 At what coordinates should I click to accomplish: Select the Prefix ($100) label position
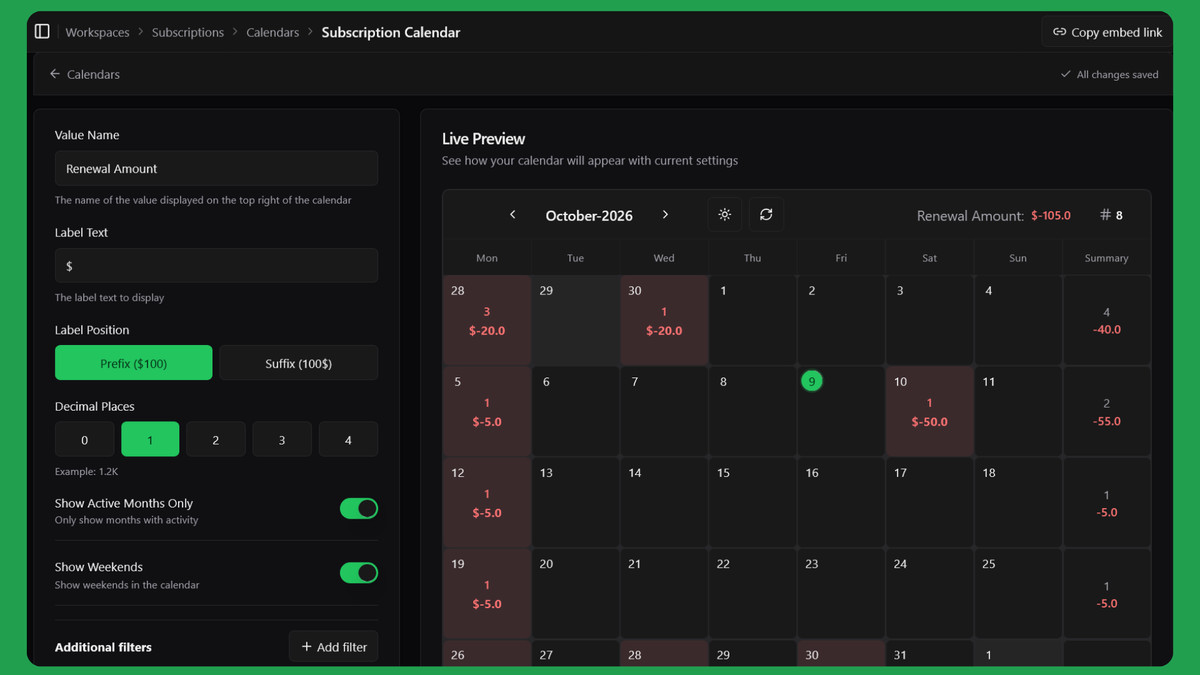pos(134,363)
